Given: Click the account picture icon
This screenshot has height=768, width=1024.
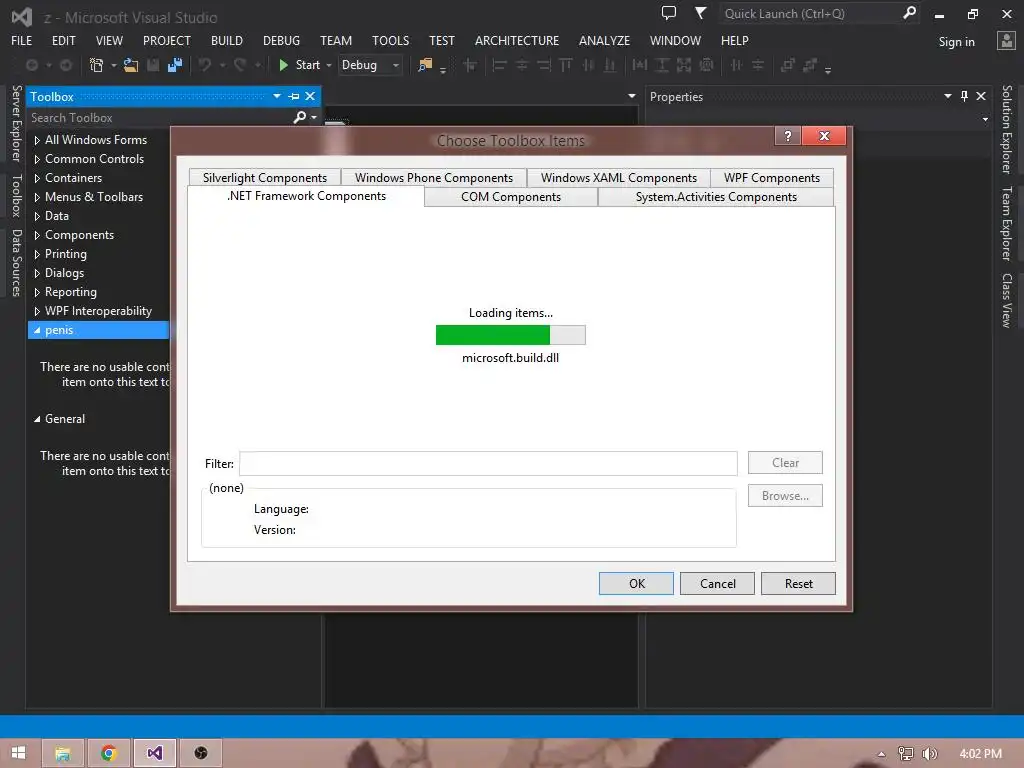Looking at the screenshot, I should [x=1006, y=41].
